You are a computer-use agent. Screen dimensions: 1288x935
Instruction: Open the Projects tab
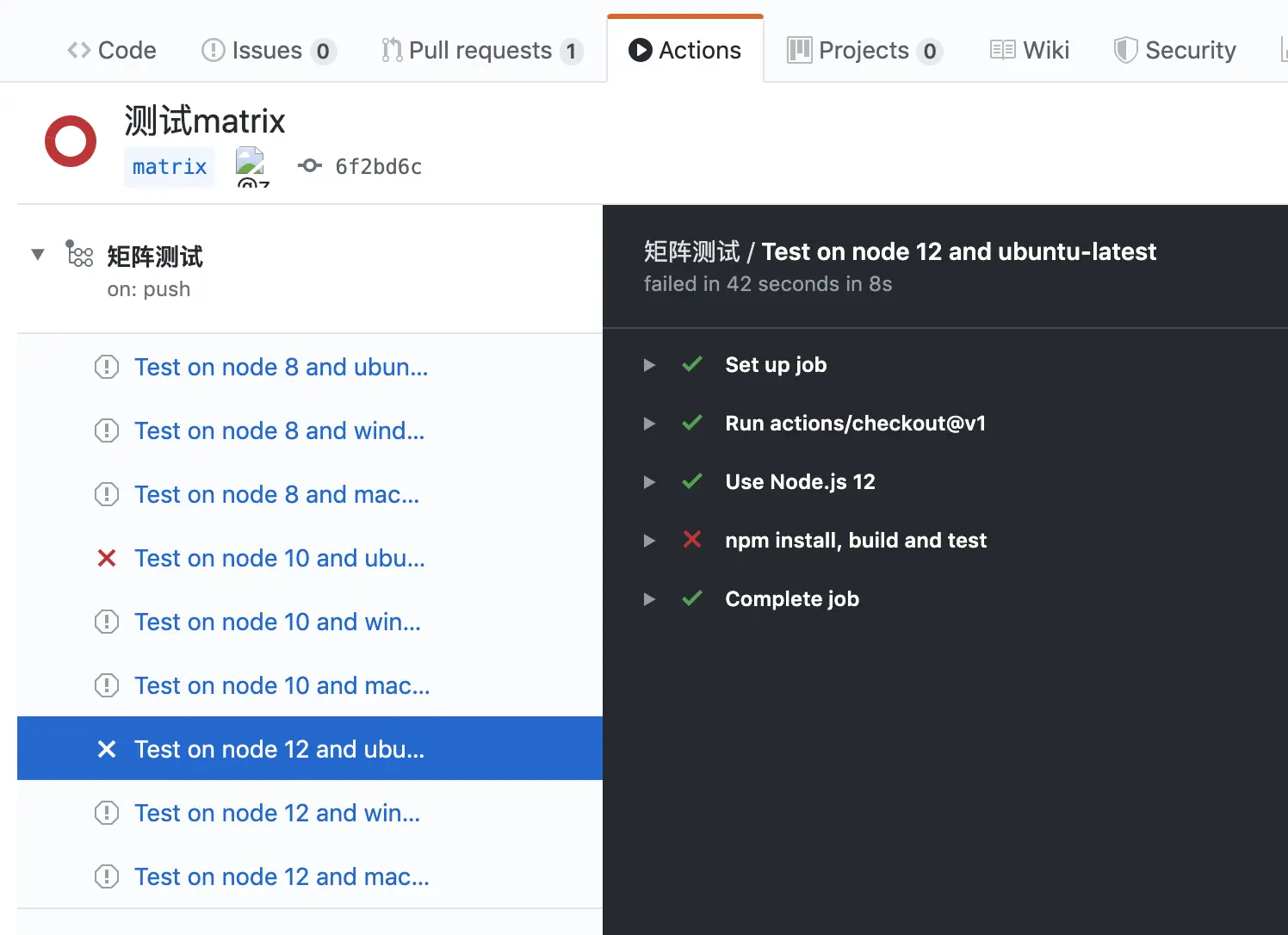[x=864, y=50]
